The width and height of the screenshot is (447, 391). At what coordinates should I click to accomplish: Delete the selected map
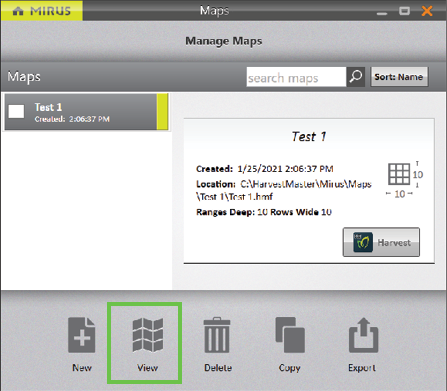point(218,344)
